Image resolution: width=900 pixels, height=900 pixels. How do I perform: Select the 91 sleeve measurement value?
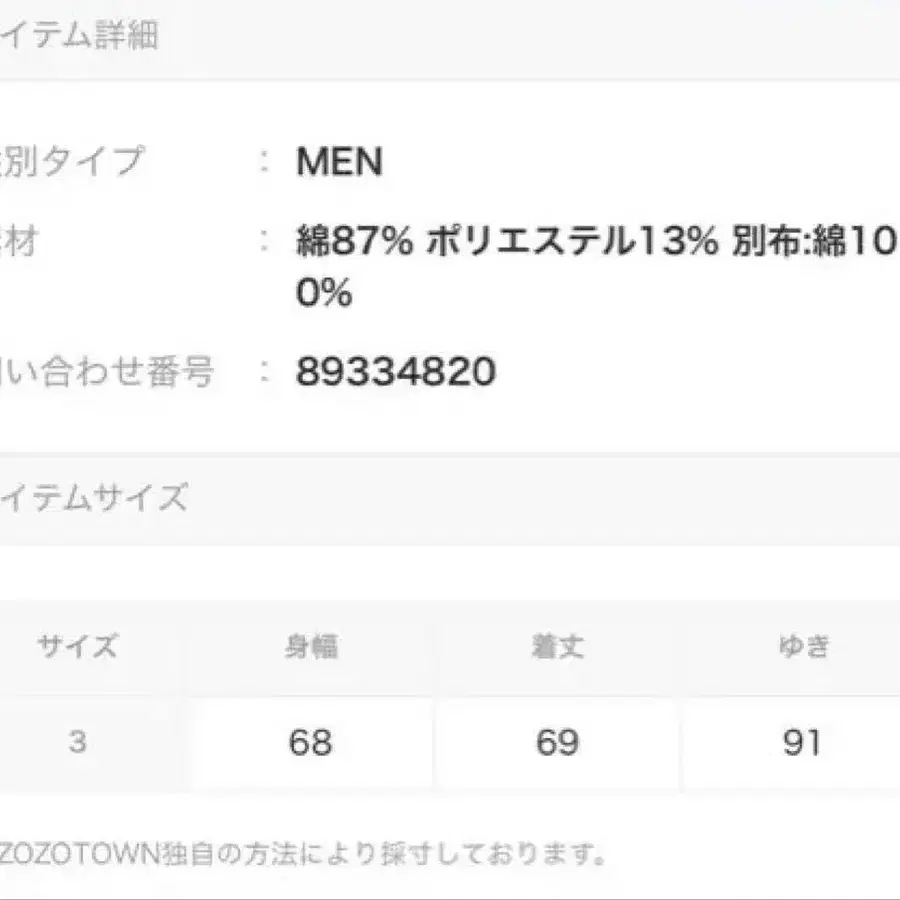(803, 743)
